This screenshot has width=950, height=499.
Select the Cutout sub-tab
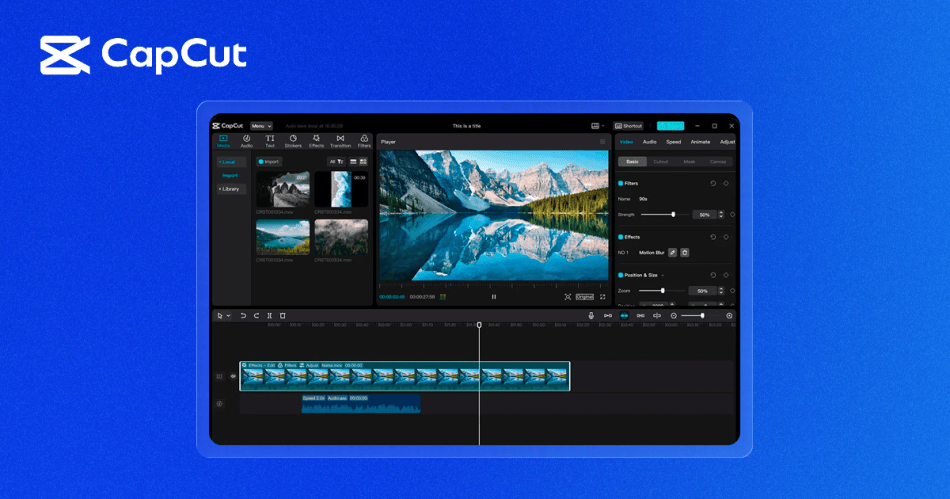click(x=660, y=162)
